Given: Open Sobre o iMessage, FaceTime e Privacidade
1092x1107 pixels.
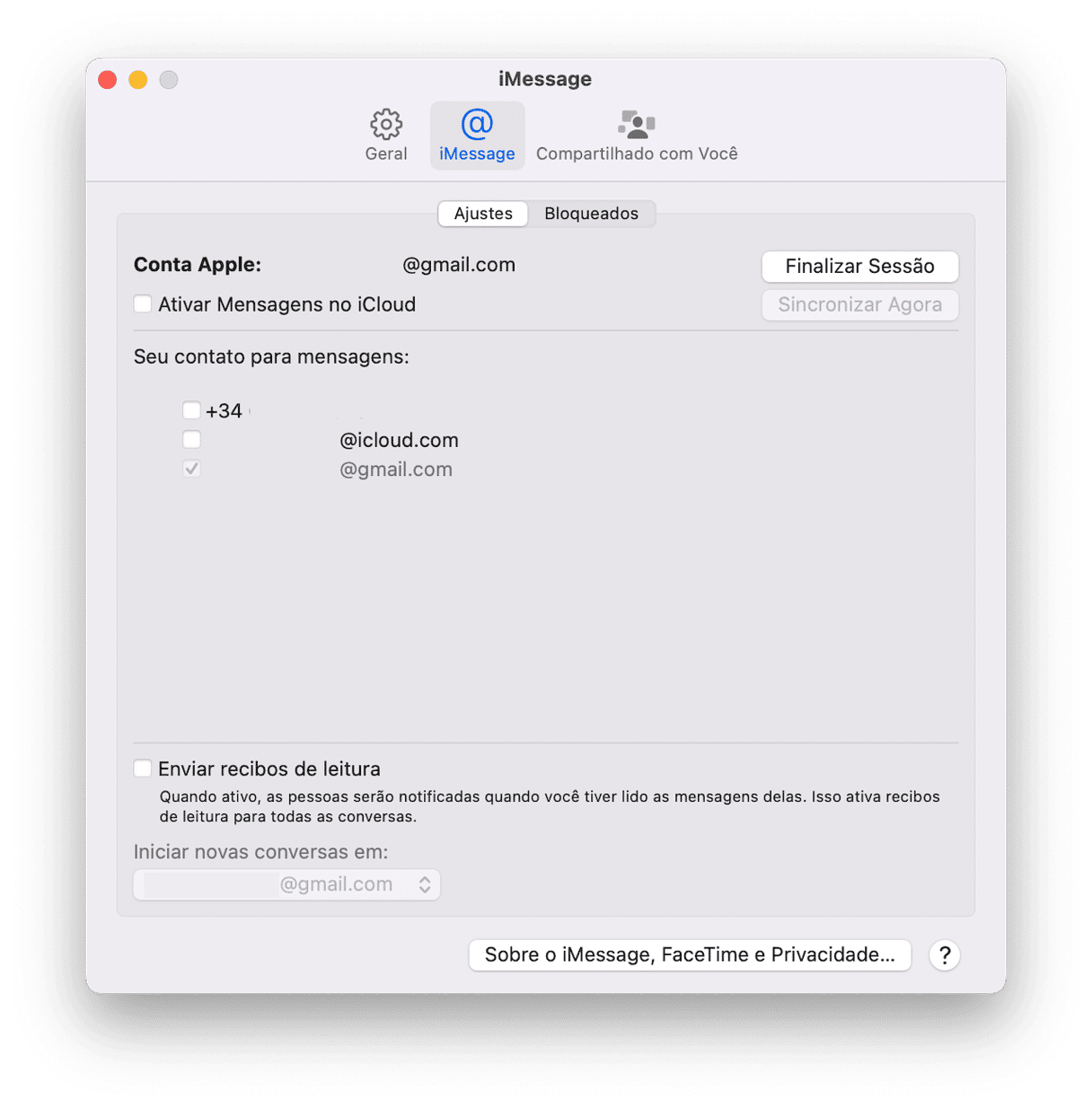Looking at the screenshot, I should [x=690, y=954].
